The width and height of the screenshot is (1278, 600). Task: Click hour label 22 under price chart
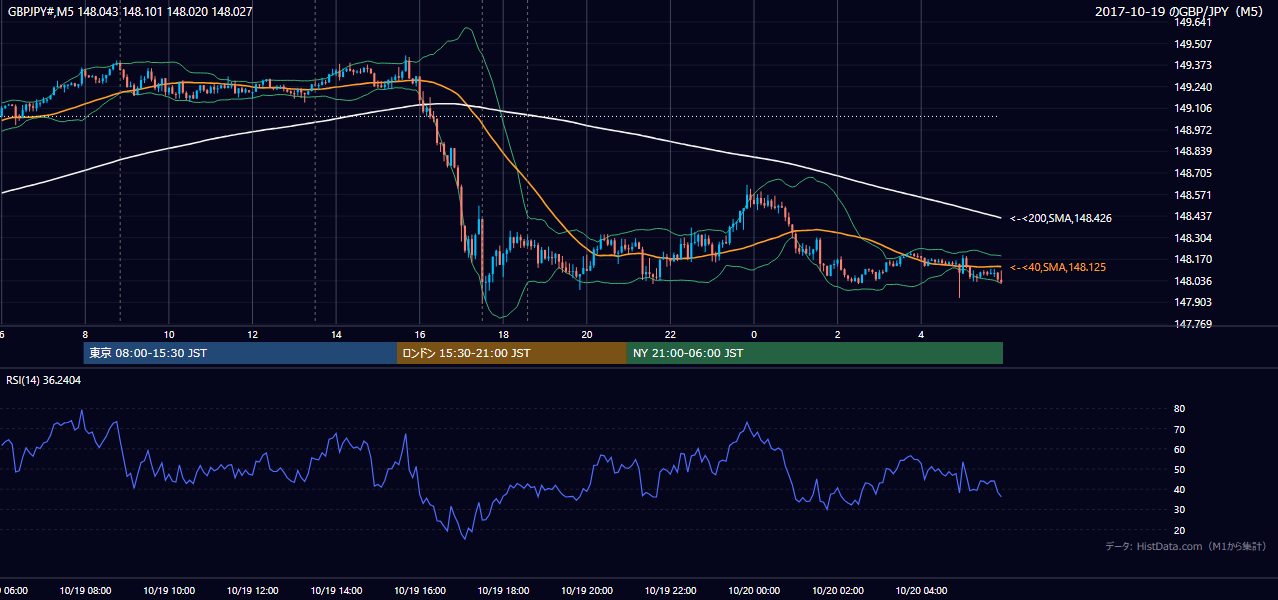coord(670,334)
